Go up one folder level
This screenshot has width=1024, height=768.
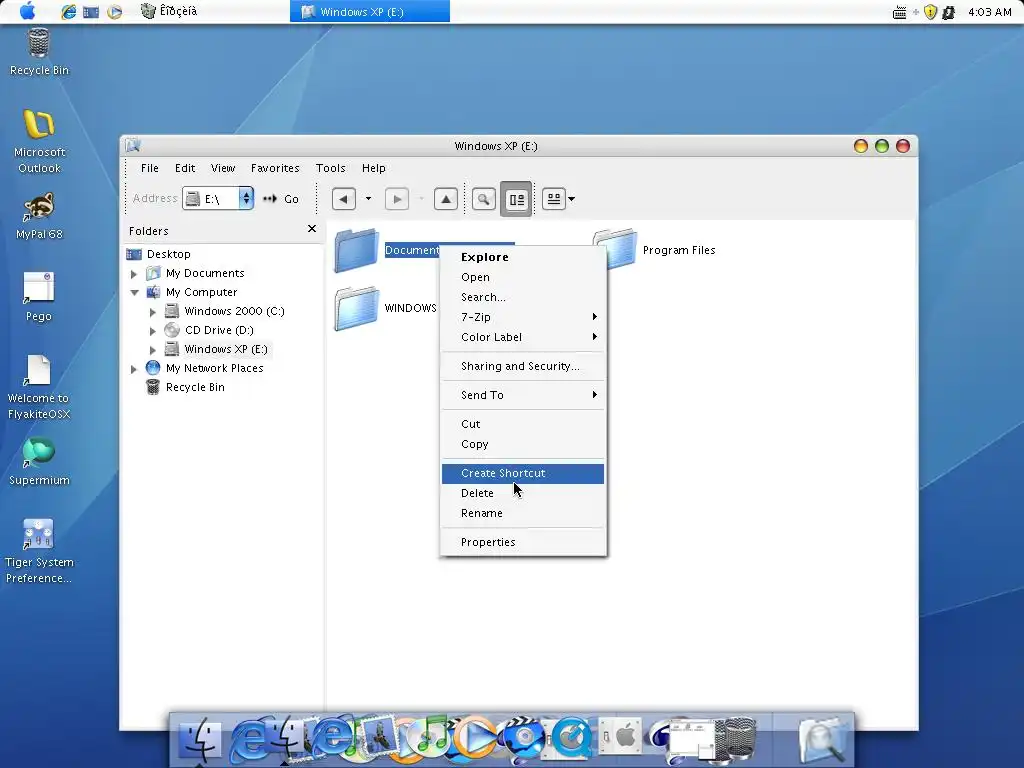click(446, 199)
